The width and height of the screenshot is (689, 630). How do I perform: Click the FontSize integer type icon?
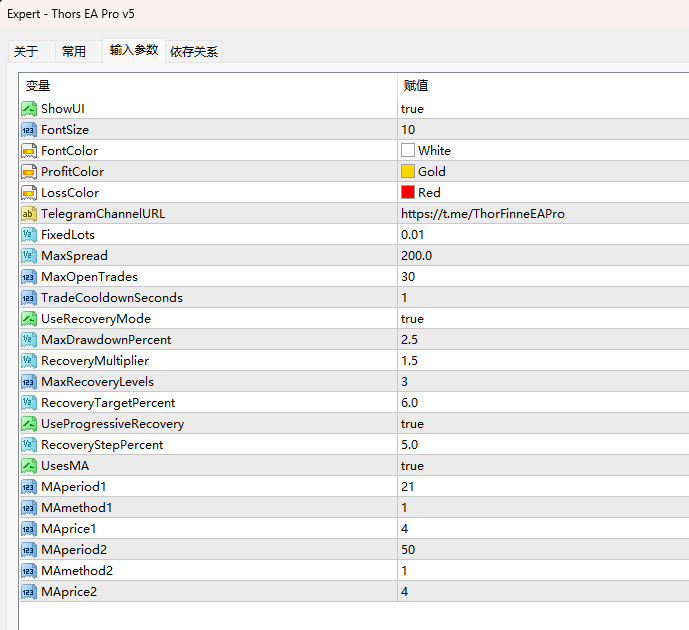pos(29,130)
